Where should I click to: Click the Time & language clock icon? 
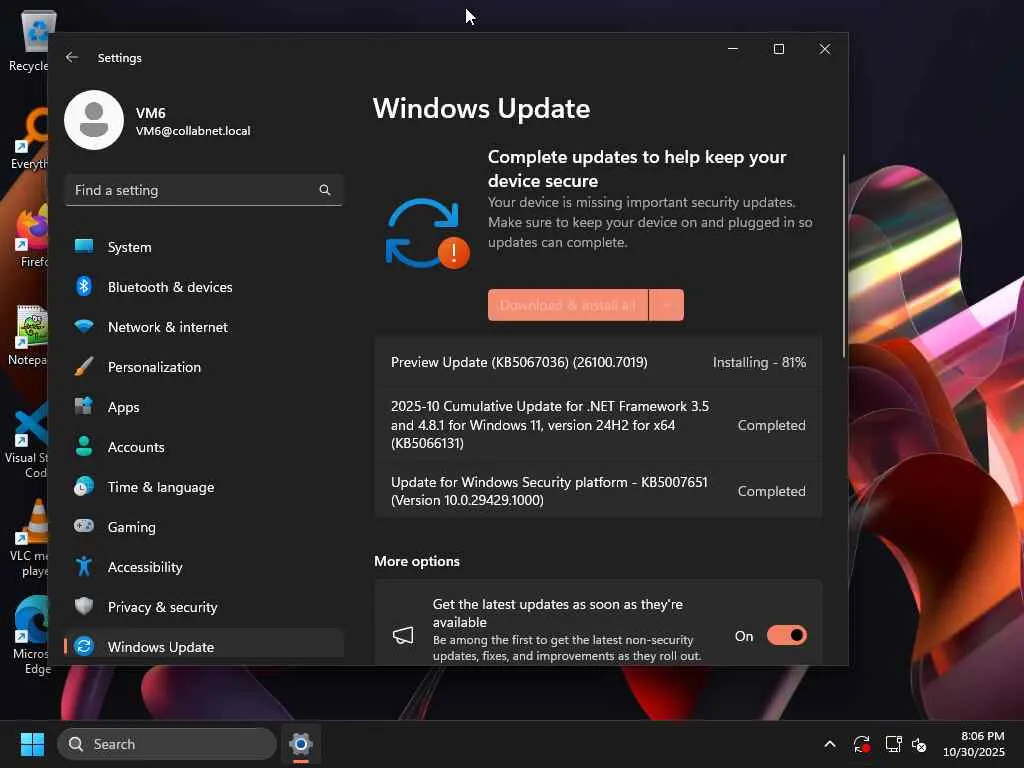tap(84, 487)
